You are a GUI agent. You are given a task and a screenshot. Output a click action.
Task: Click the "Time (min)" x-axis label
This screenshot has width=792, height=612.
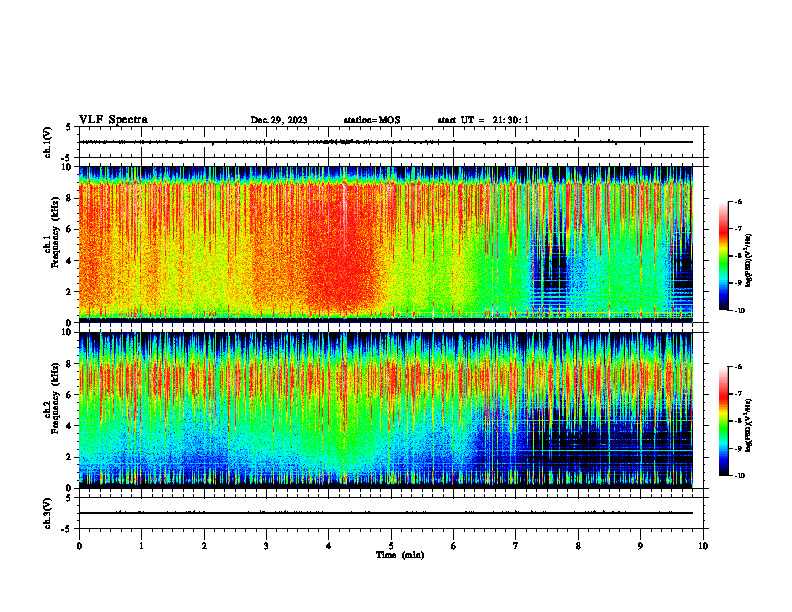pyautogui.click(x=400, y=555)
